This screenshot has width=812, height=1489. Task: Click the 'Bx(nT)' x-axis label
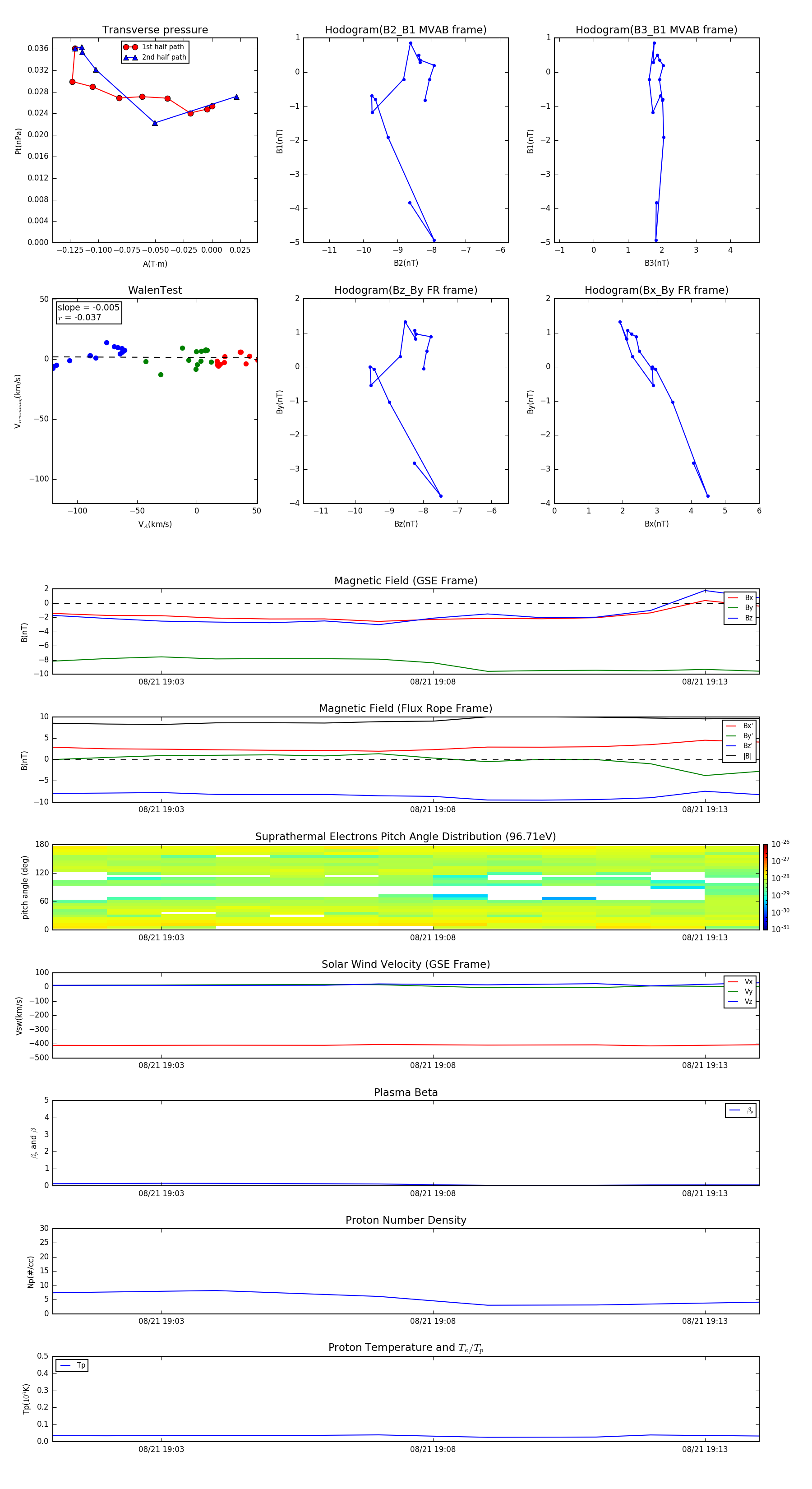click(656, 524)
